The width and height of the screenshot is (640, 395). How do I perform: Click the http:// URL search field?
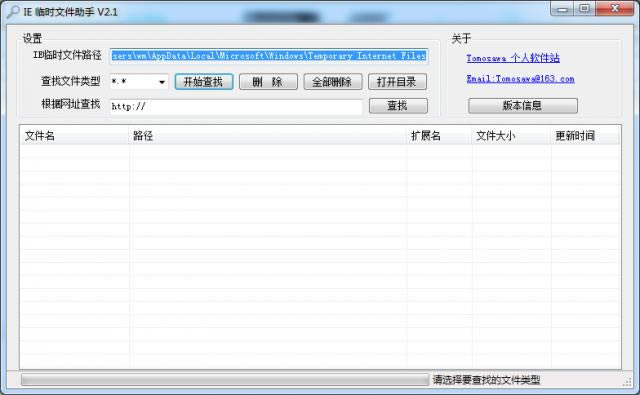(236, 107)
